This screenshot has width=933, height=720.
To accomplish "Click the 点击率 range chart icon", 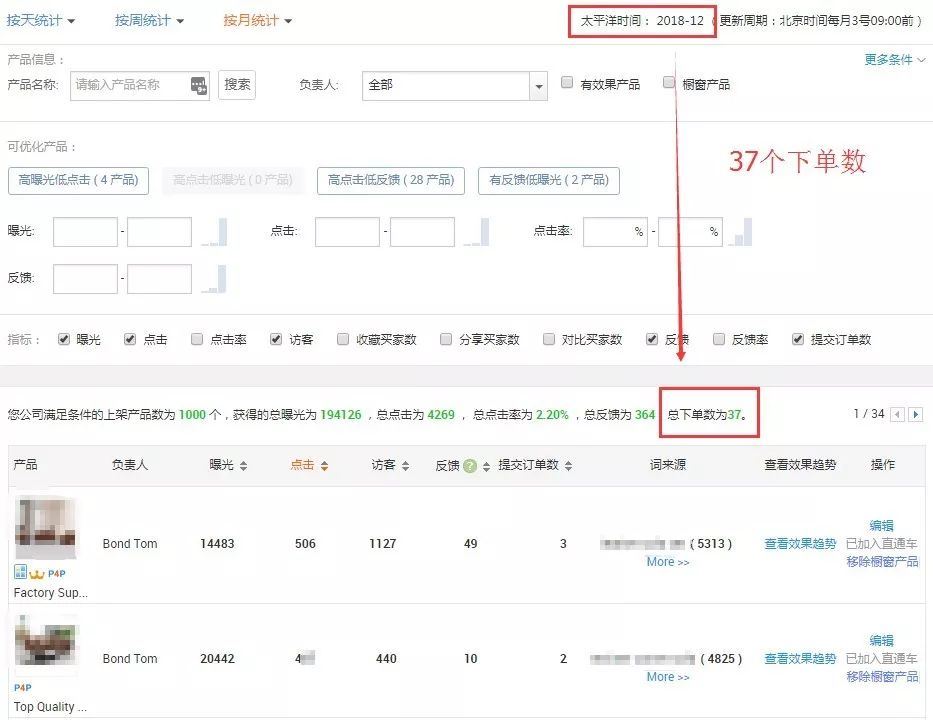I will point(740,232).
